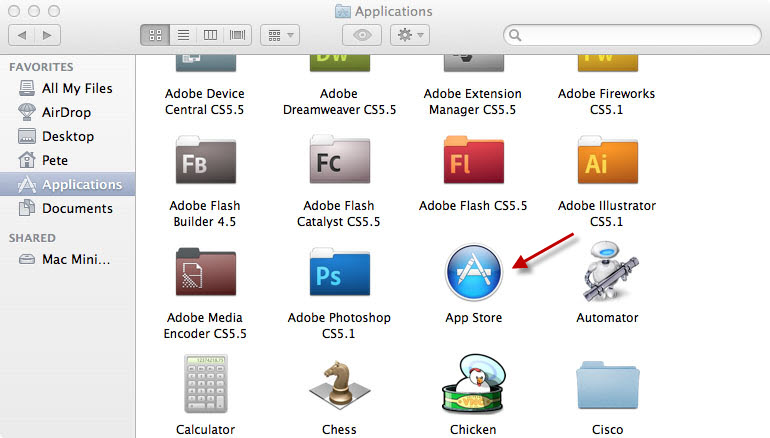This screenshot has height=438, width=770.
Task: Select the Adobe Flash Catalyst CS5.5 folder icon
Action: [x=340, y=160]
